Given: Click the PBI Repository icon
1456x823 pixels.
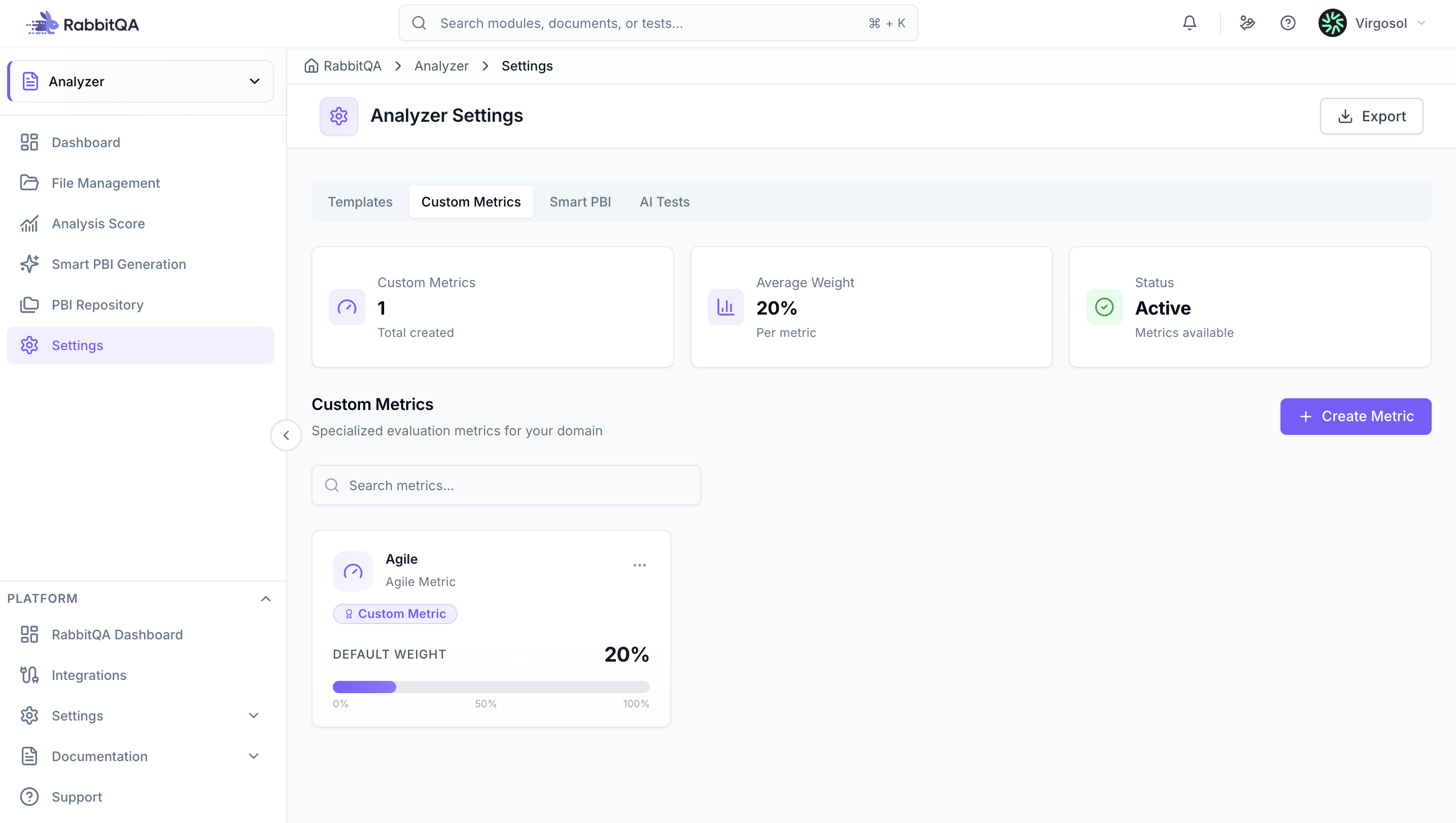Looking at the screenshot, I should (29, 304).
